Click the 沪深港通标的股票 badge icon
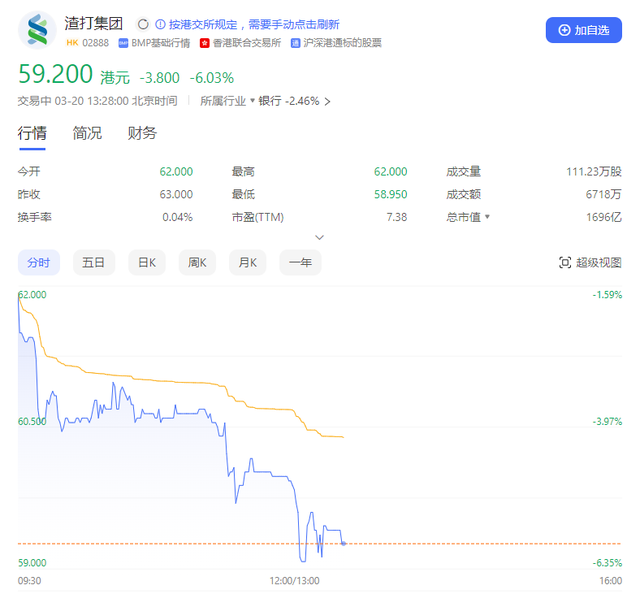 tap(296, 43)
